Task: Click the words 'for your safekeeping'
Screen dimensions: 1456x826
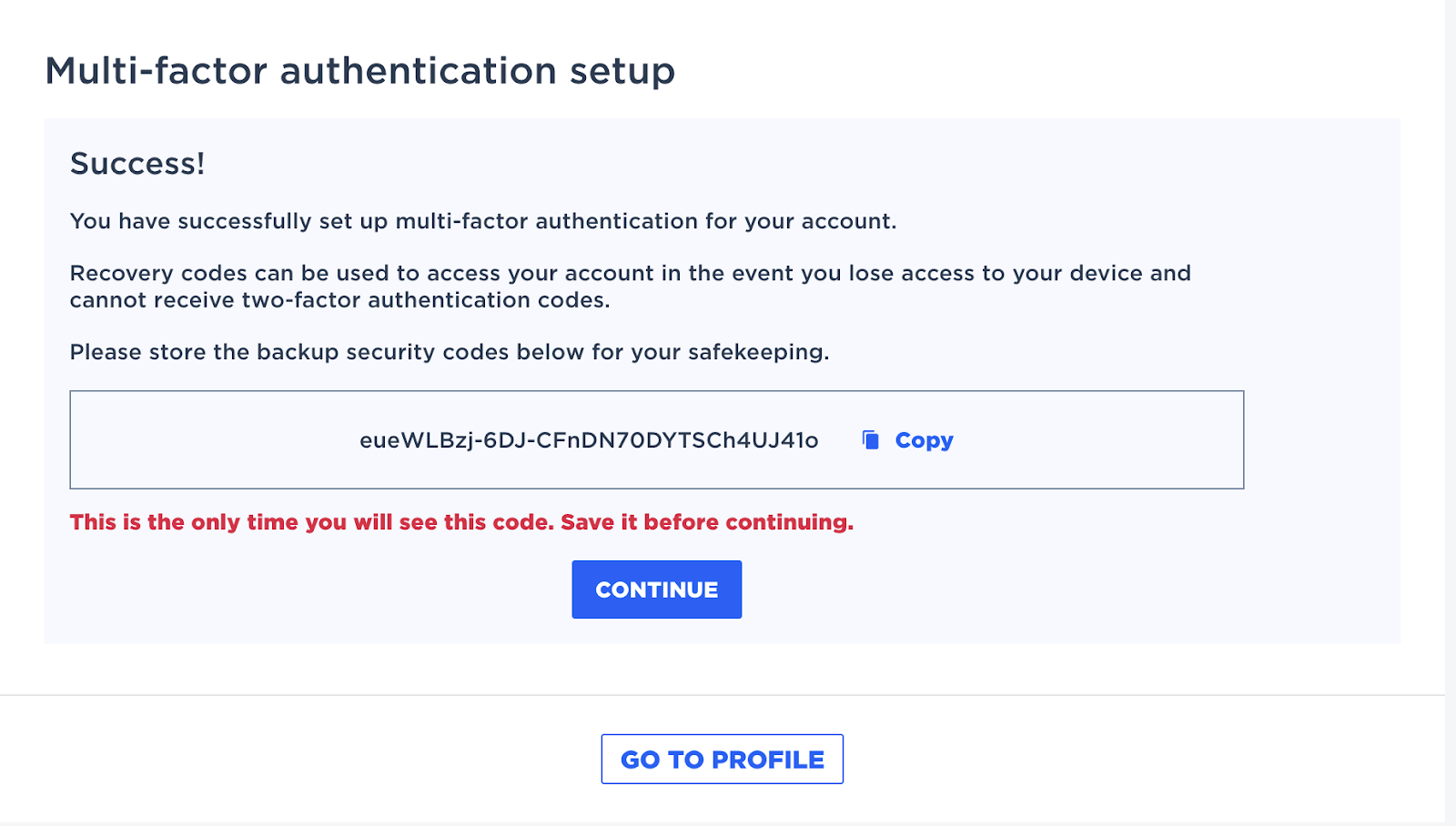Action: pyautogui.click(x=711, y=352)
